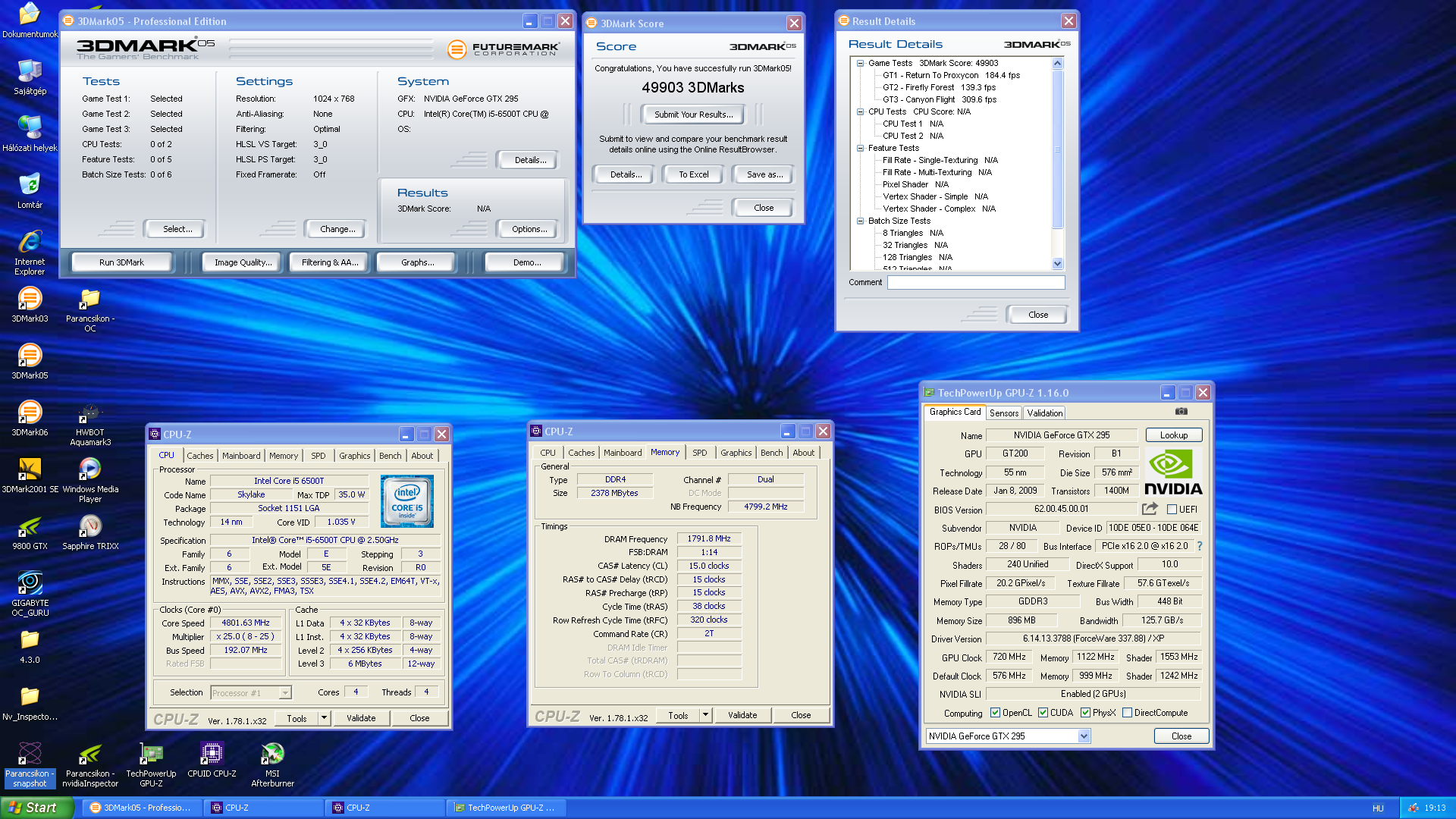Click Validate in the left CPU-Z window
Image resolution: width=1456 pixels, height=819 pixels.
click(x=361, y=718)
